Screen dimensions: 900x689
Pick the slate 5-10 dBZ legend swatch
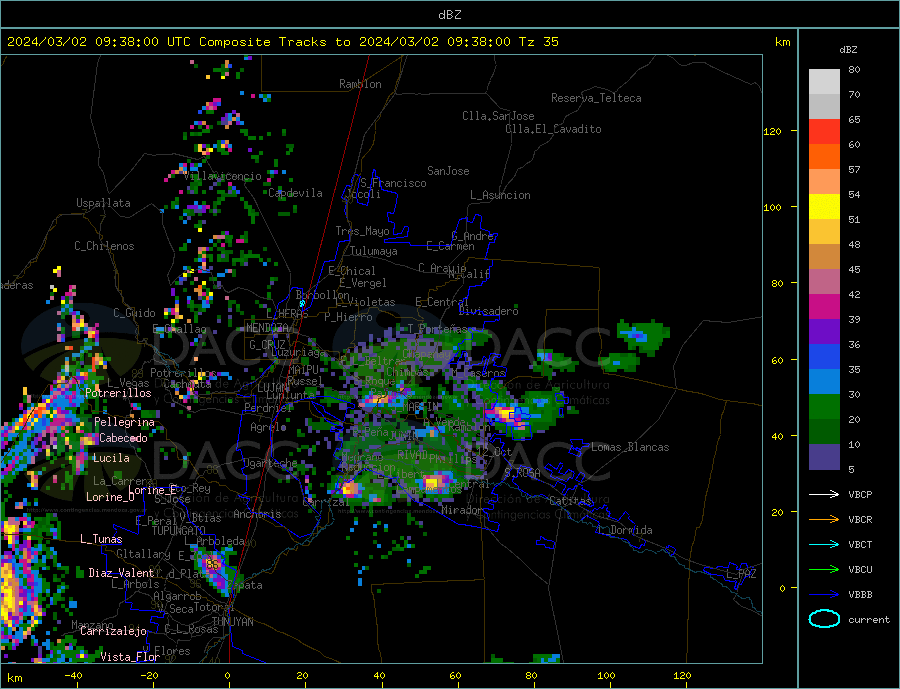pos(824,457)
